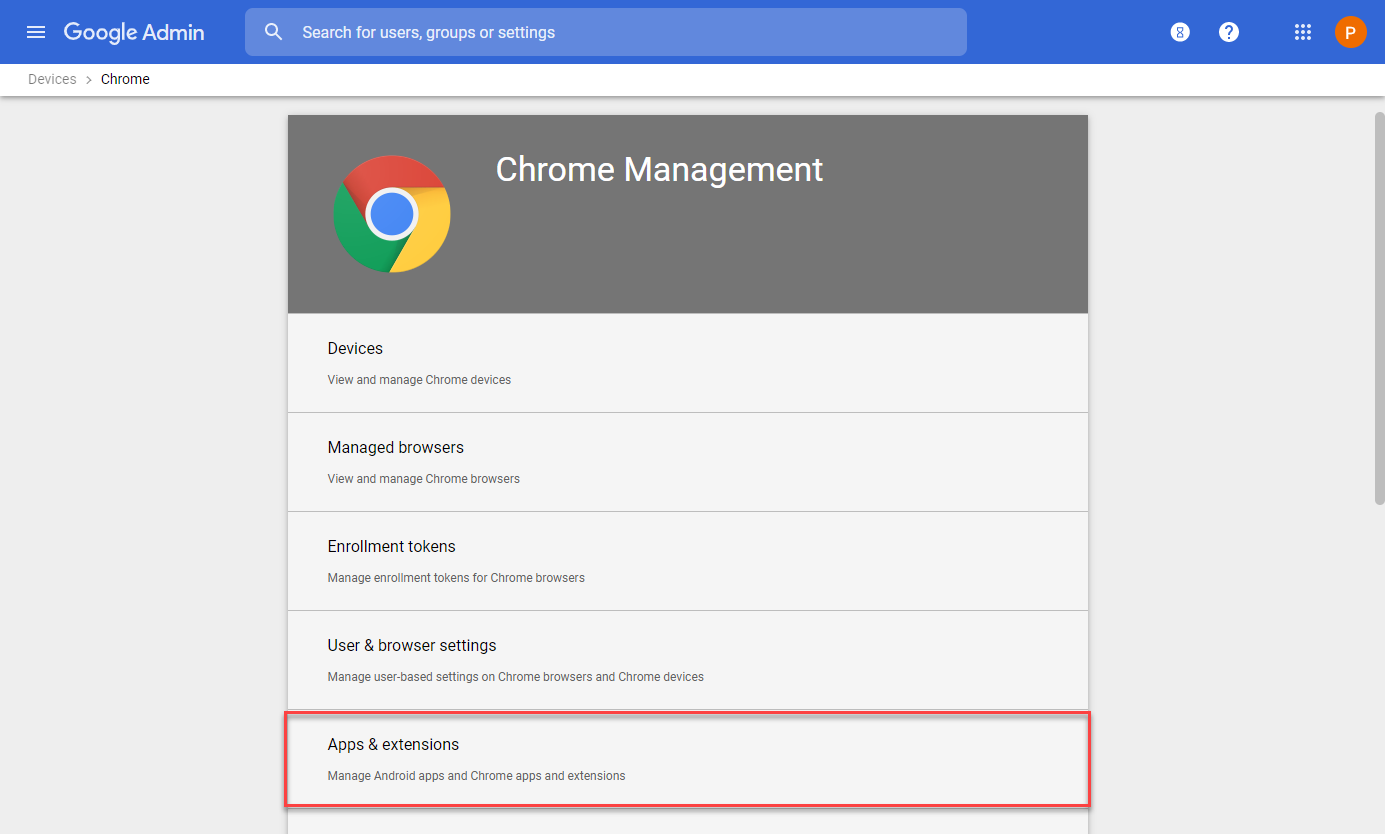
Task: Focus the search users, groups or settings field
Action: tap(606, 32)
